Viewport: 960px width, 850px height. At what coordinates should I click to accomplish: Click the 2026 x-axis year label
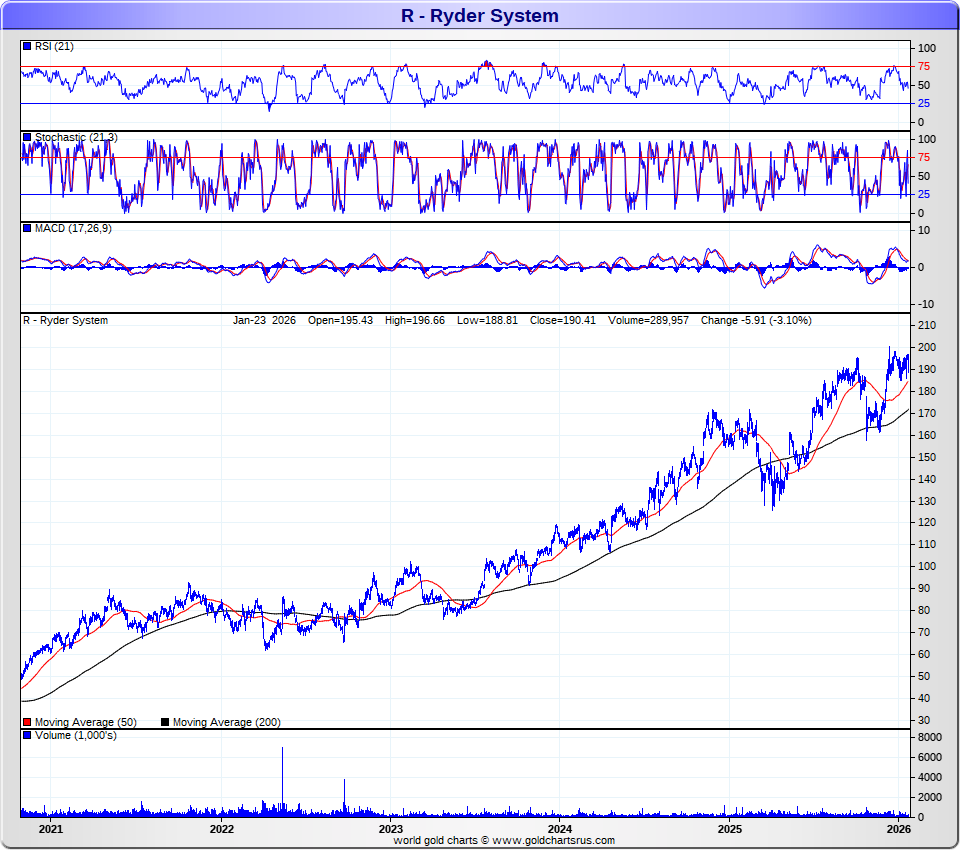click(899, 829)
